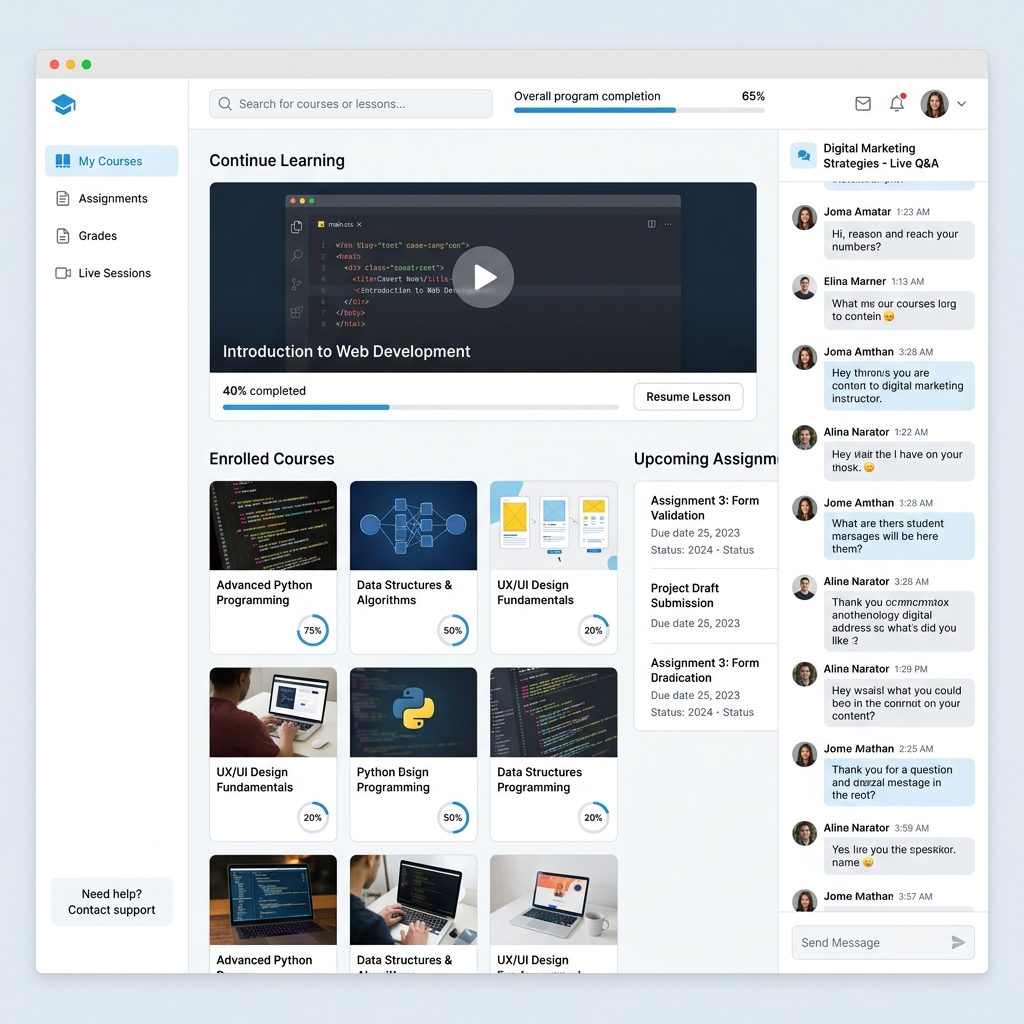Click Upcoming Assignments heading
1024x1024 pixels.
(705, 458)
